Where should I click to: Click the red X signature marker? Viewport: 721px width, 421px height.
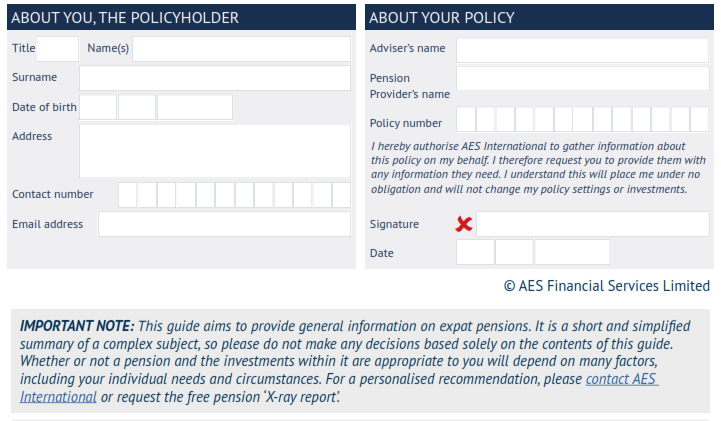tap(464, 224)
